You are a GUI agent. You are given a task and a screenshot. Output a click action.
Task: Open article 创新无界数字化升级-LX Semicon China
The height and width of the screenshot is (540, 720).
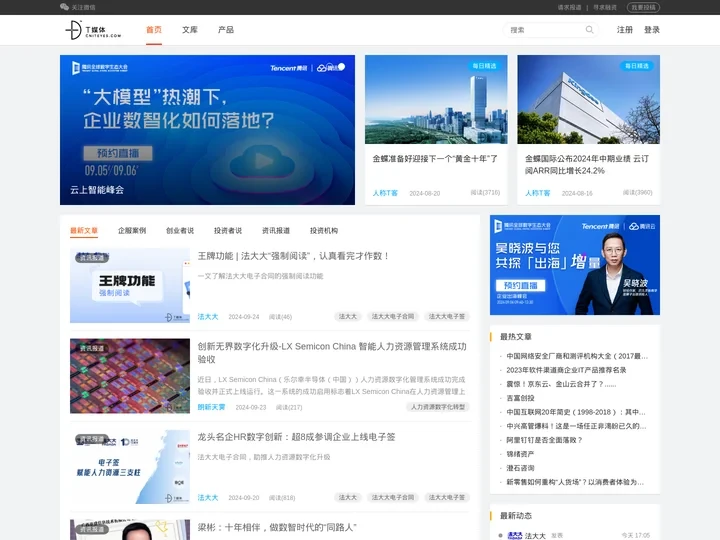click(332, 353)
